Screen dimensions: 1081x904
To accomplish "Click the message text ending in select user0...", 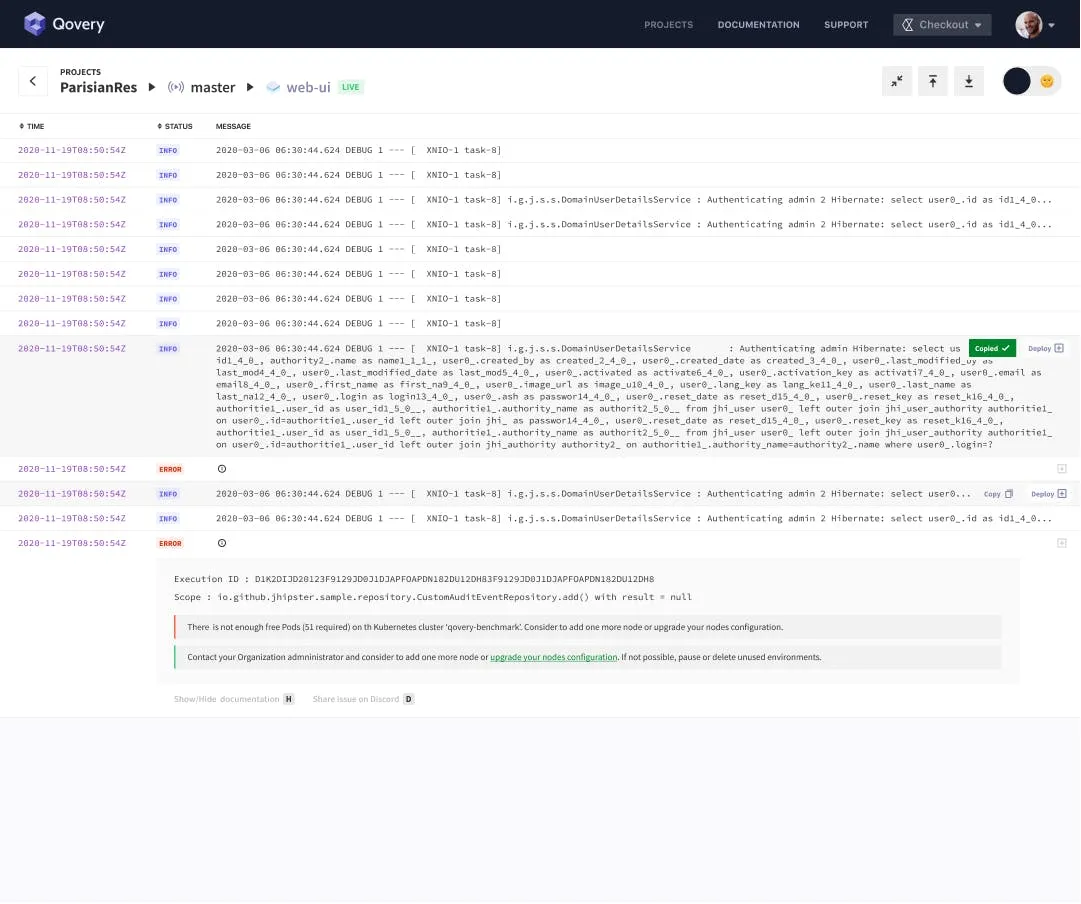I will pyautogui.click(x=593, y=494).
